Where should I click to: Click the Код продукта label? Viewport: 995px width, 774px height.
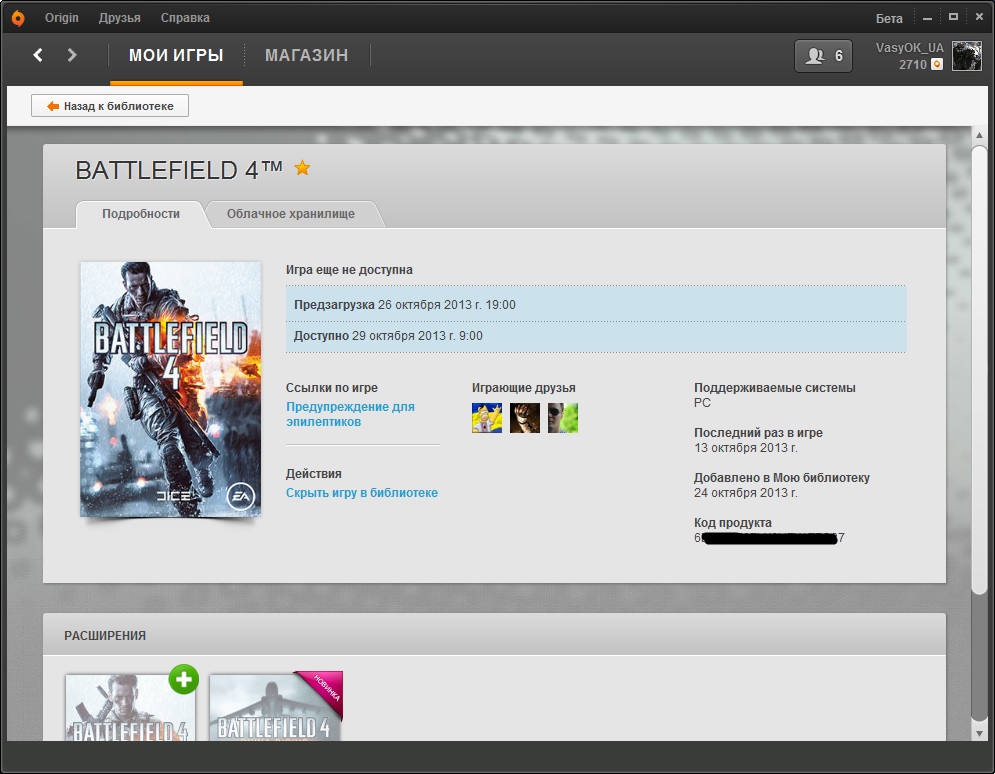[x=732, y=523]
